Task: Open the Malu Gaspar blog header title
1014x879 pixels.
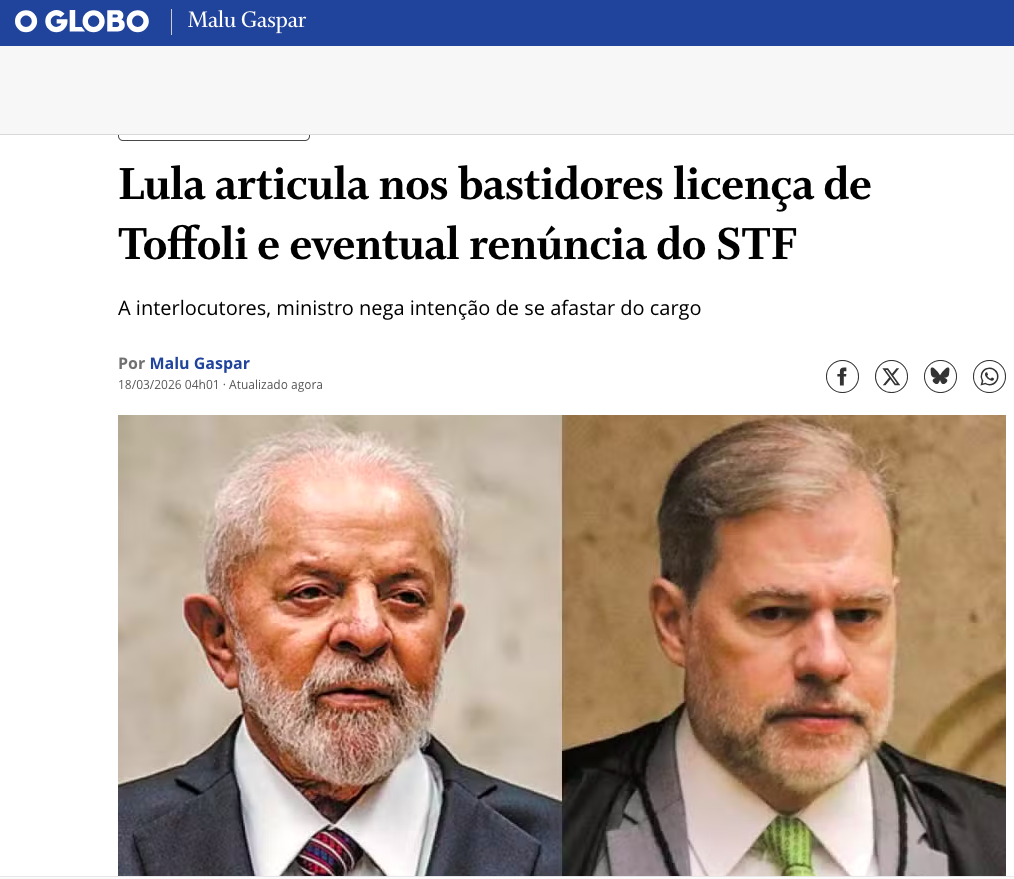Action: tap(246, 21)
